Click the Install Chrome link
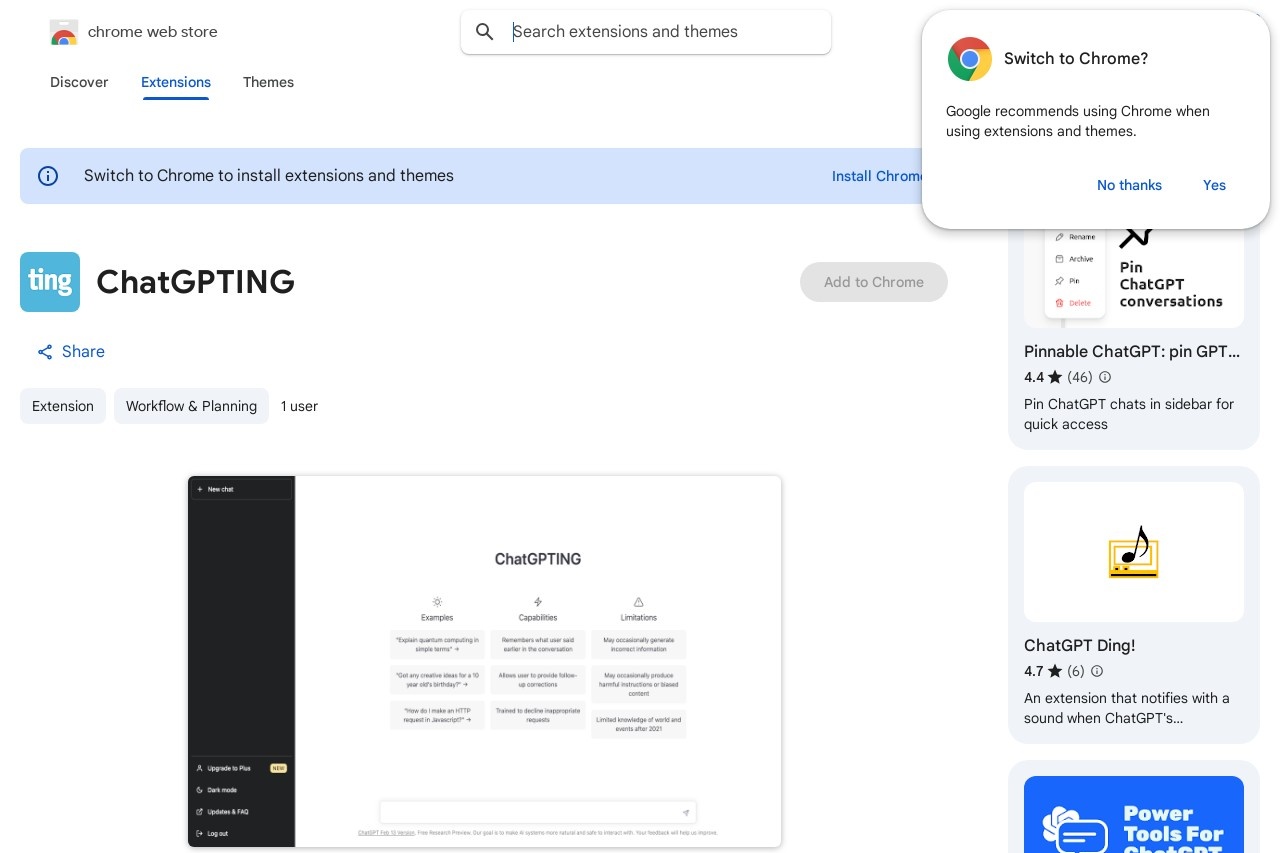1280x853 pixels. 878,176
